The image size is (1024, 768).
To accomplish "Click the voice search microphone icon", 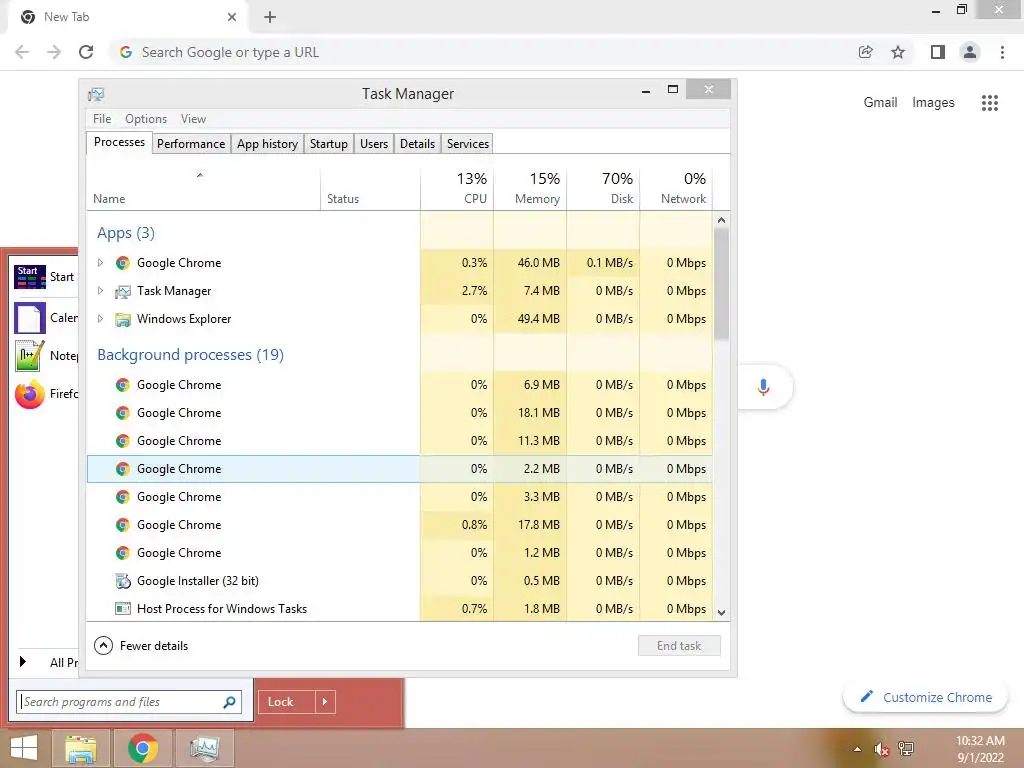I will (763, 387).
